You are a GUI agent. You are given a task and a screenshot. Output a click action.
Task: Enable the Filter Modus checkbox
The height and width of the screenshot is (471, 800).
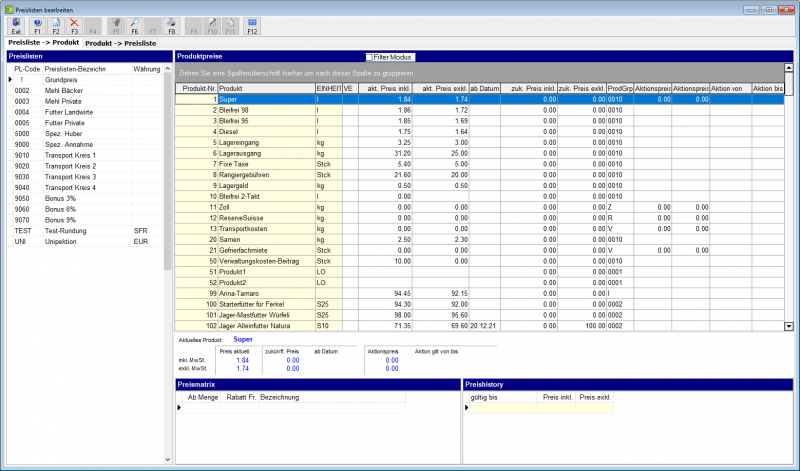tap(369, 58)
